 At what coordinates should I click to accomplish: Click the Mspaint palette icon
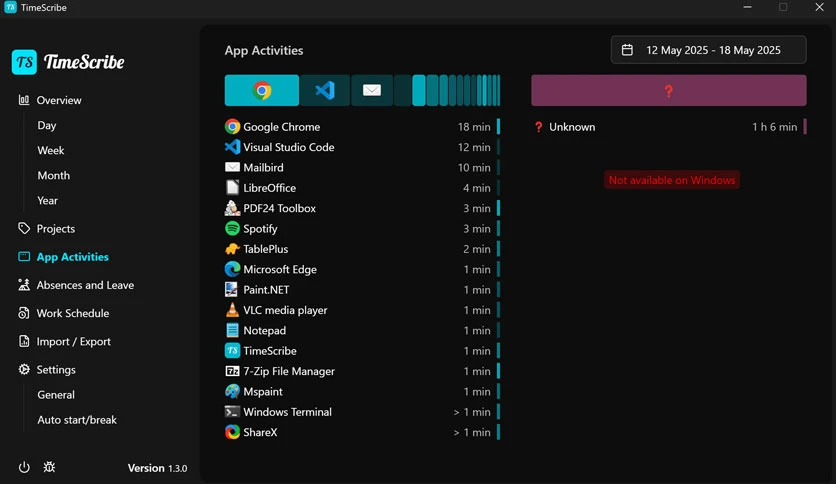[x=232, y=391]
